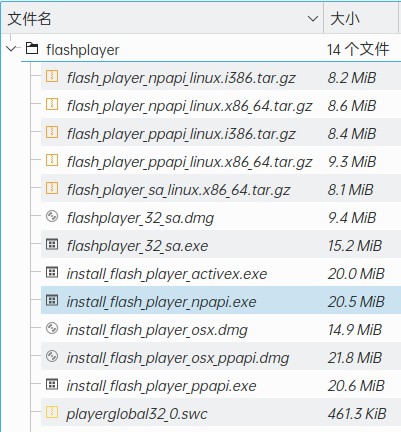Click archive icon of flash_player_ppapi_linux.x86_64.tar.gz
This screenshot has width=401, height=432.
52,161
